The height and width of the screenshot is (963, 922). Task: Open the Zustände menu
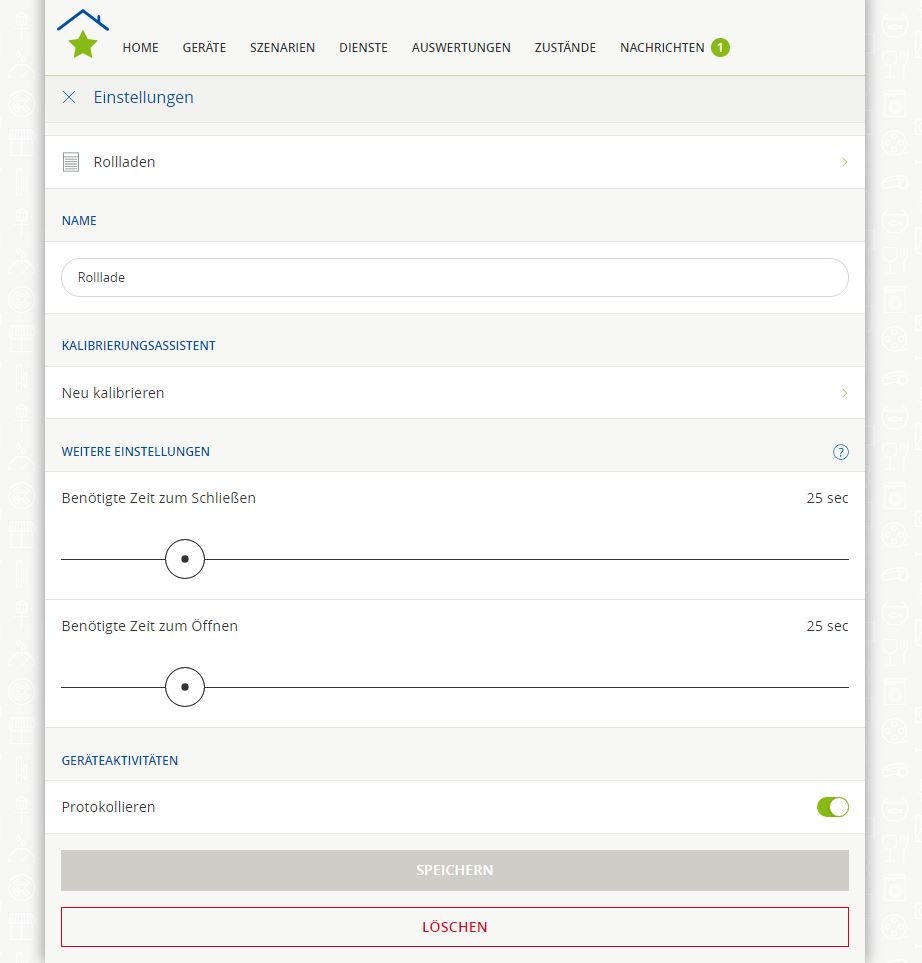tap(565, 47)
